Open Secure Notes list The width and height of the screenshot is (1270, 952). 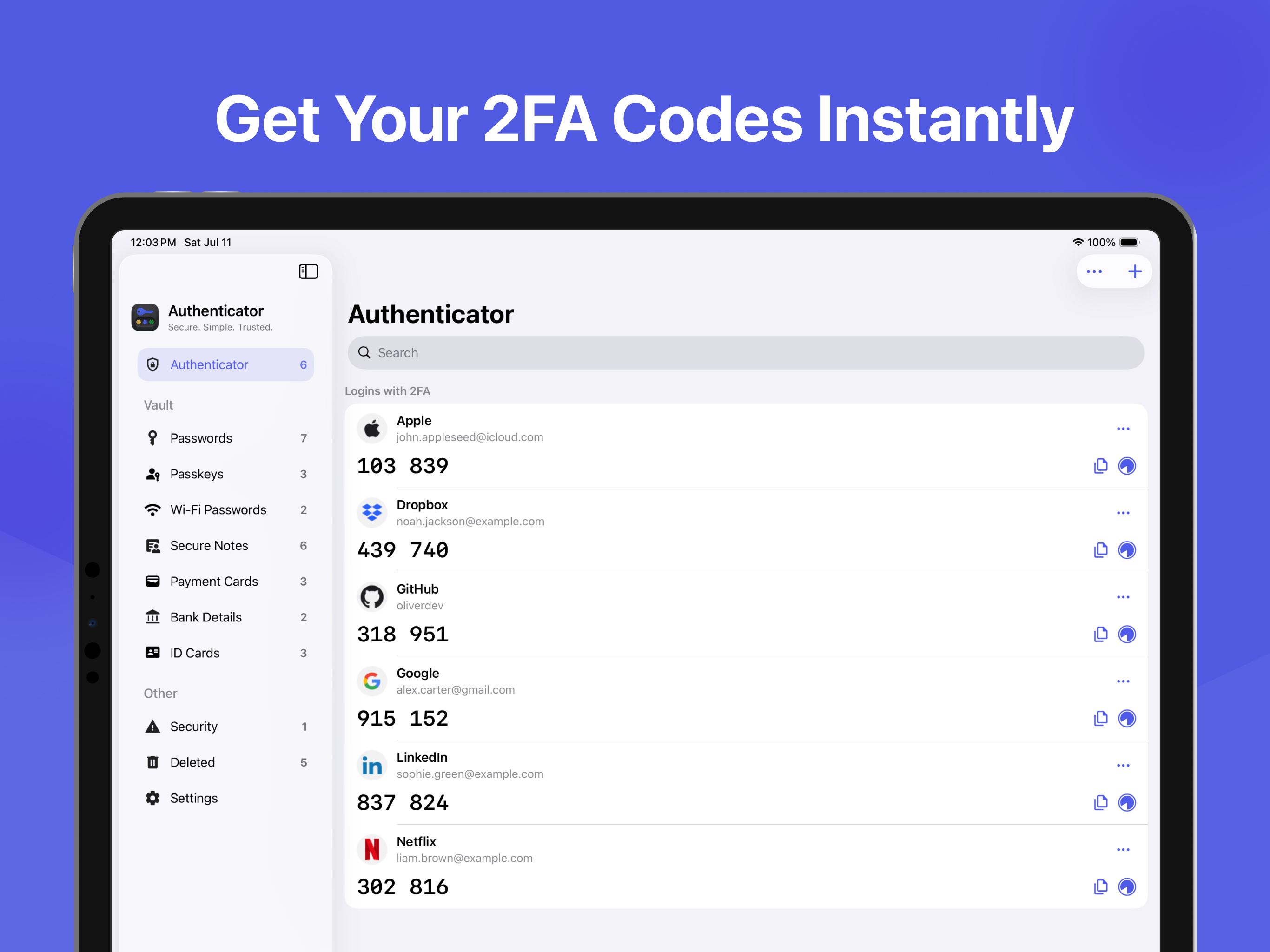(225, 545)
